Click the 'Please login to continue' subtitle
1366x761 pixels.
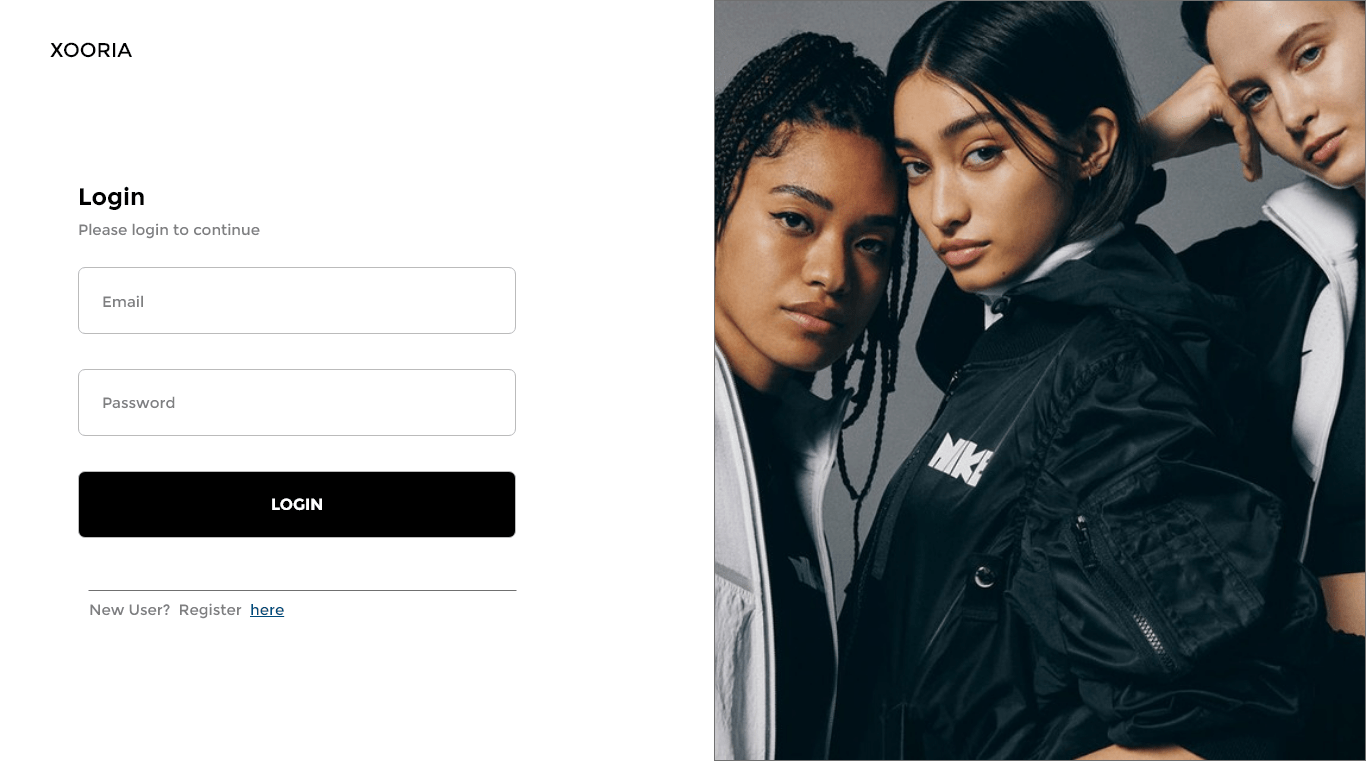coord(169,230)
